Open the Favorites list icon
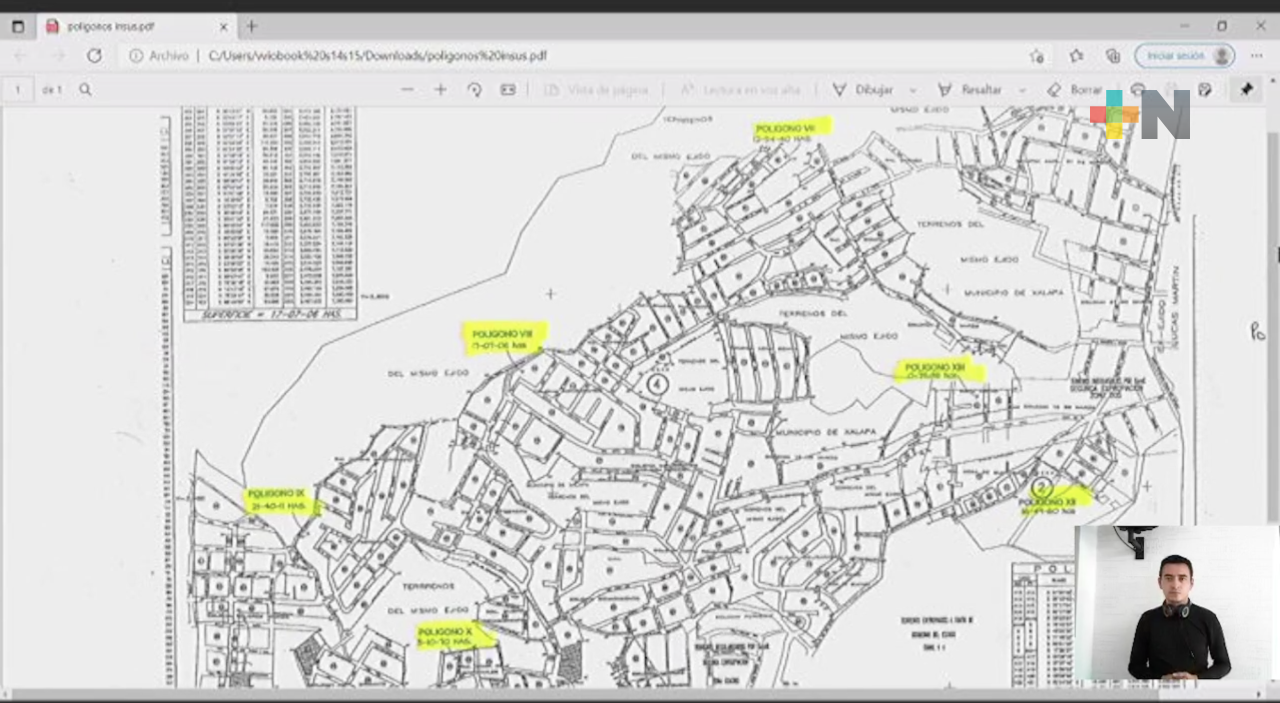The width and height of the screenshot is (1280, 703). click(1076, 56)
